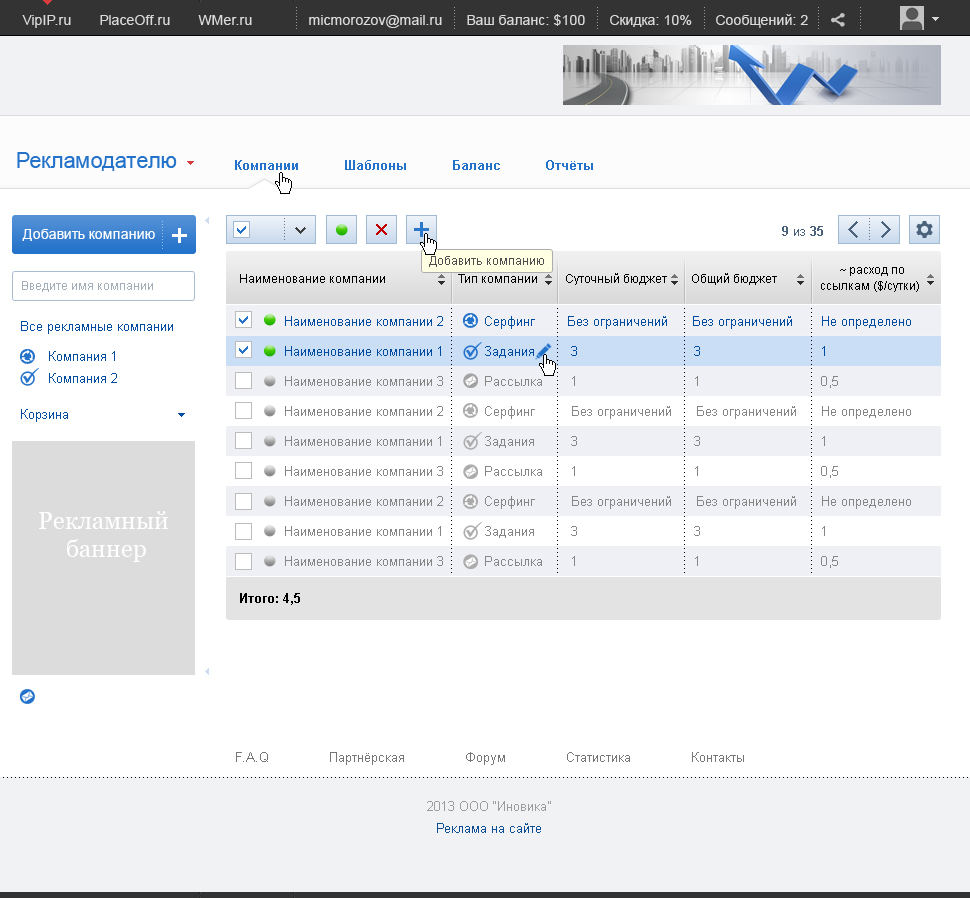
Task: Check the fourth row Наименование компании 2
Action: tap(243, 411)
